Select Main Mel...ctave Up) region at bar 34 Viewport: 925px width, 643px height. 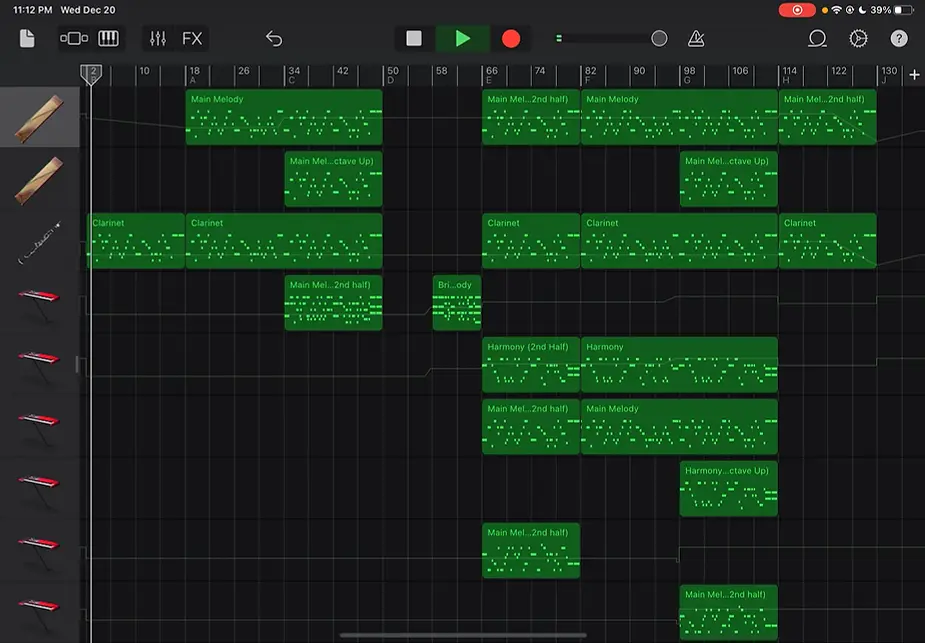click(x=333, y=179)
